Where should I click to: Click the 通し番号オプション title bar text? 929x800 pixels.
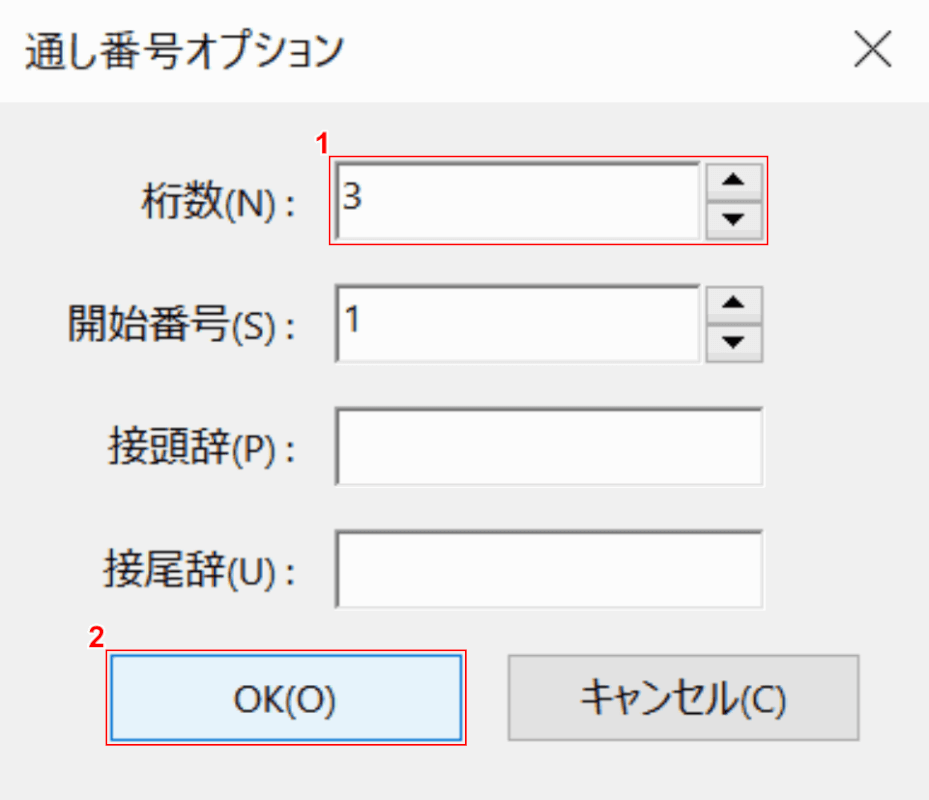(183, 51)
